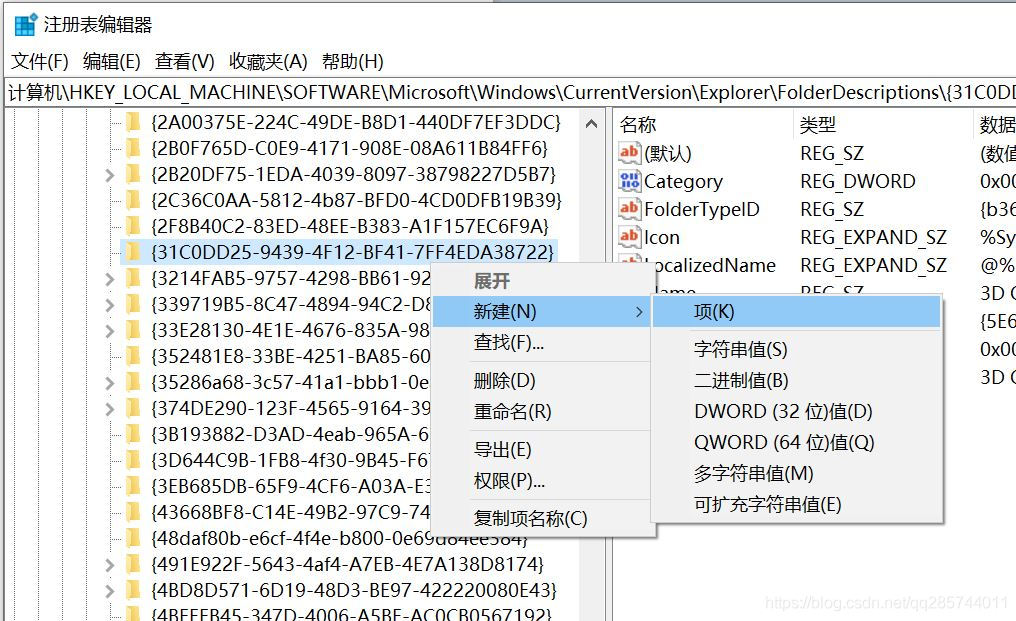Select folder icon of key starting {3B193882
The height and width of the screenshot is (621, 1016).
(x=133, y=434)
